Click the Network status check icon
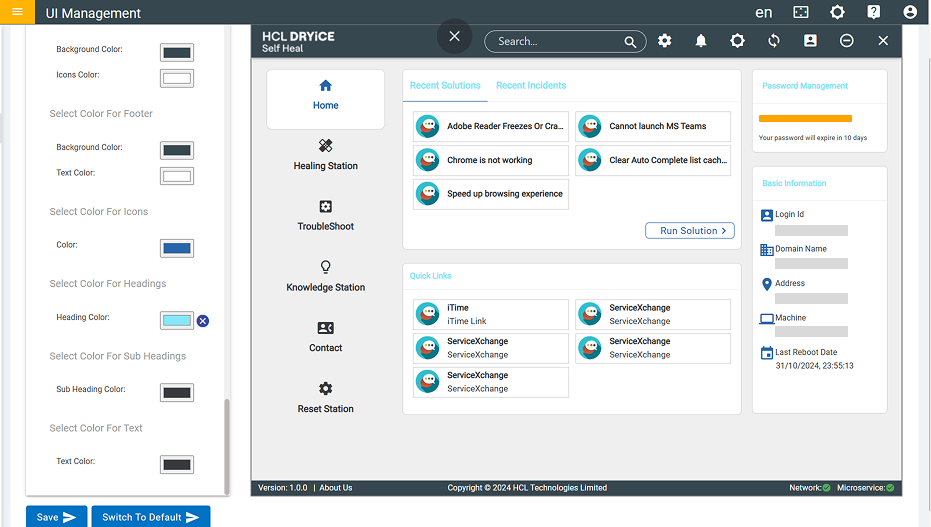This screenshot has height=527, width=931. [x=826, y=488]
